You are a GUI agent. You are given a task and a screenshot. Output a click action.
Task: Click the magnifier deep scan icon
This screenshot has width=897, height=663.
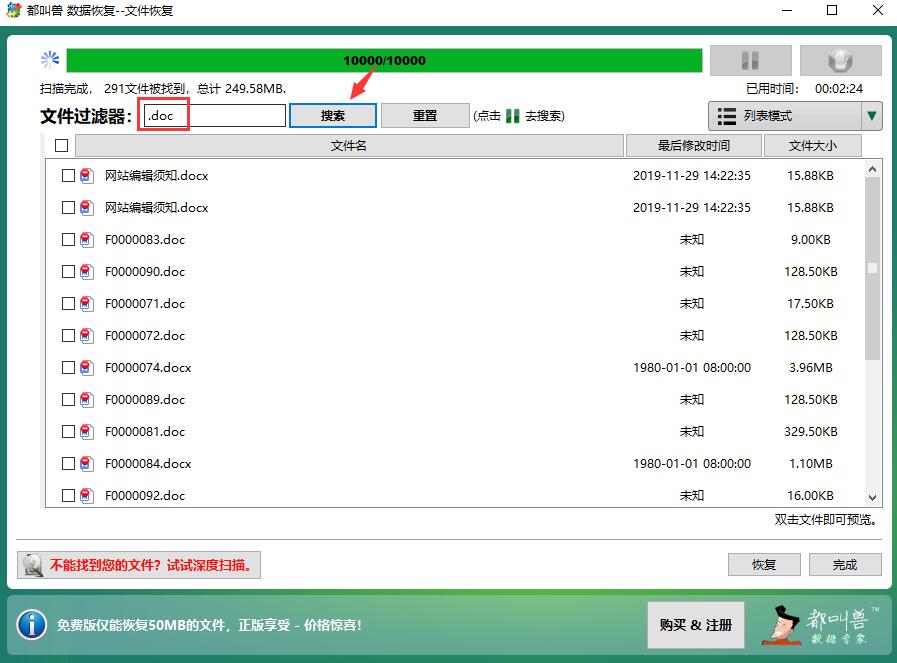point(33,565)
